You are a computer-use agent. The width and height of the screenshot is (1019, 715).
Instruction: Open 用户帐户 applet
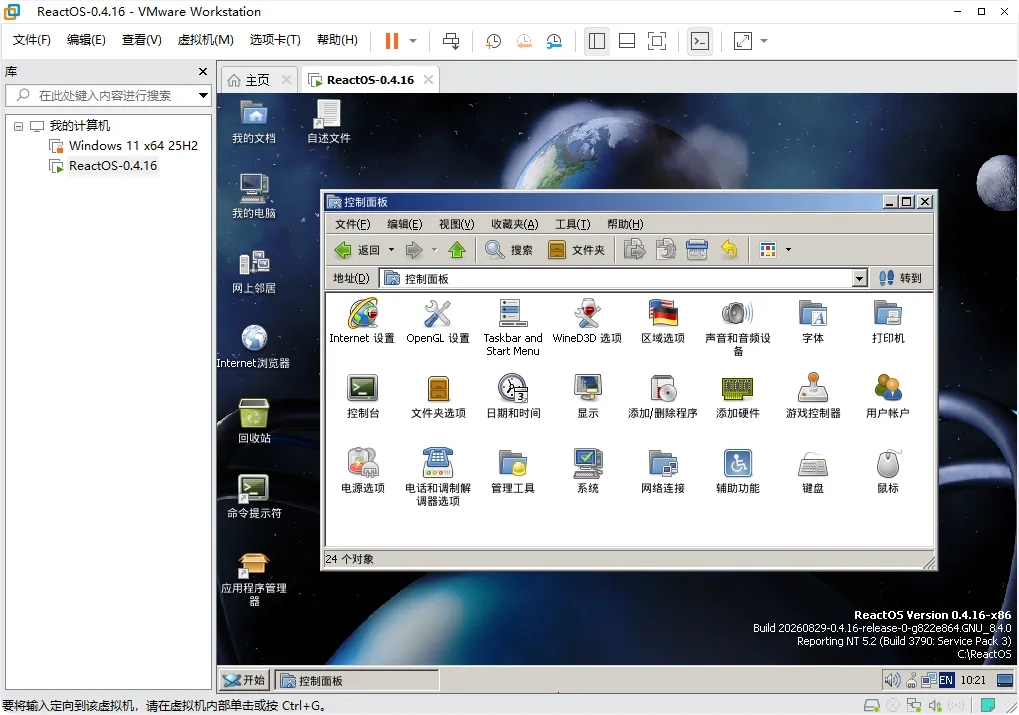[888, 396]
